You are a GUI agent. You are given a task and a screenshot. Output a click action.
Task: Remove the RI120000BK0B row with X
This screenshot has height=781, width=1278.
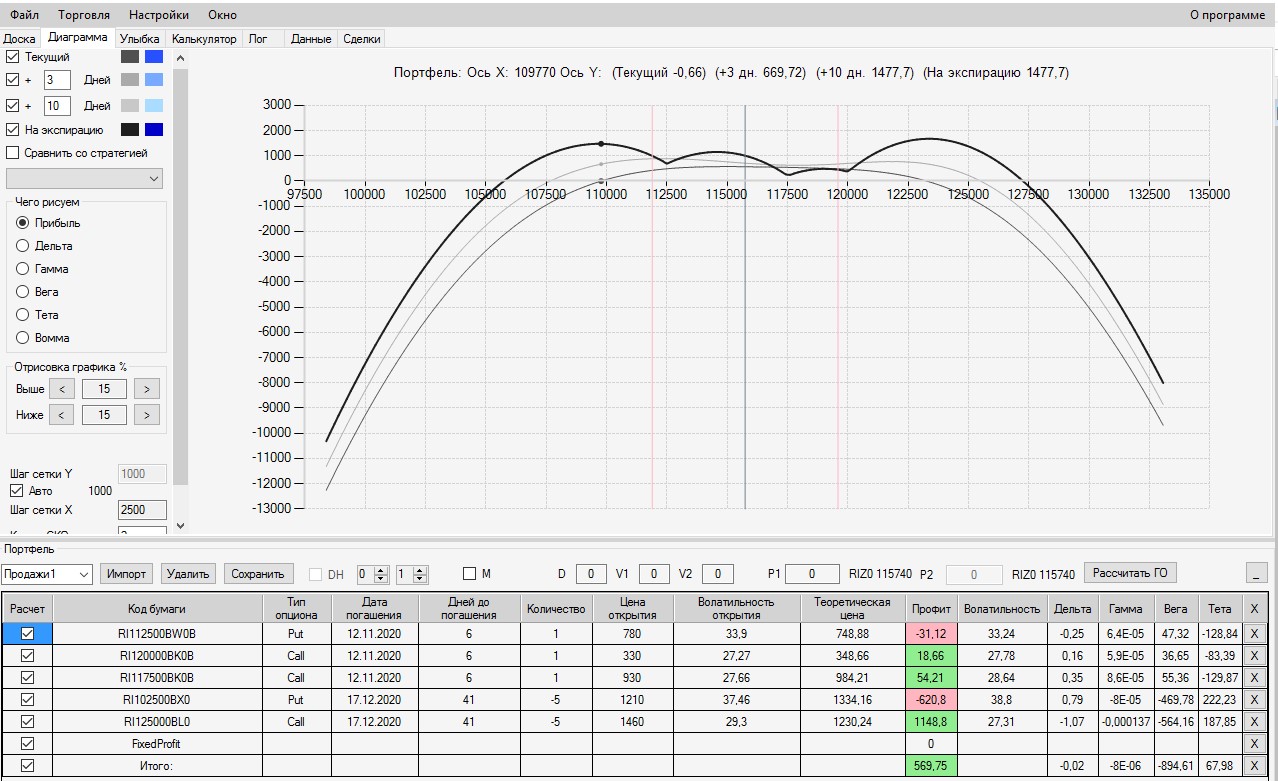pyautogui.click(x=1254, y=656)
